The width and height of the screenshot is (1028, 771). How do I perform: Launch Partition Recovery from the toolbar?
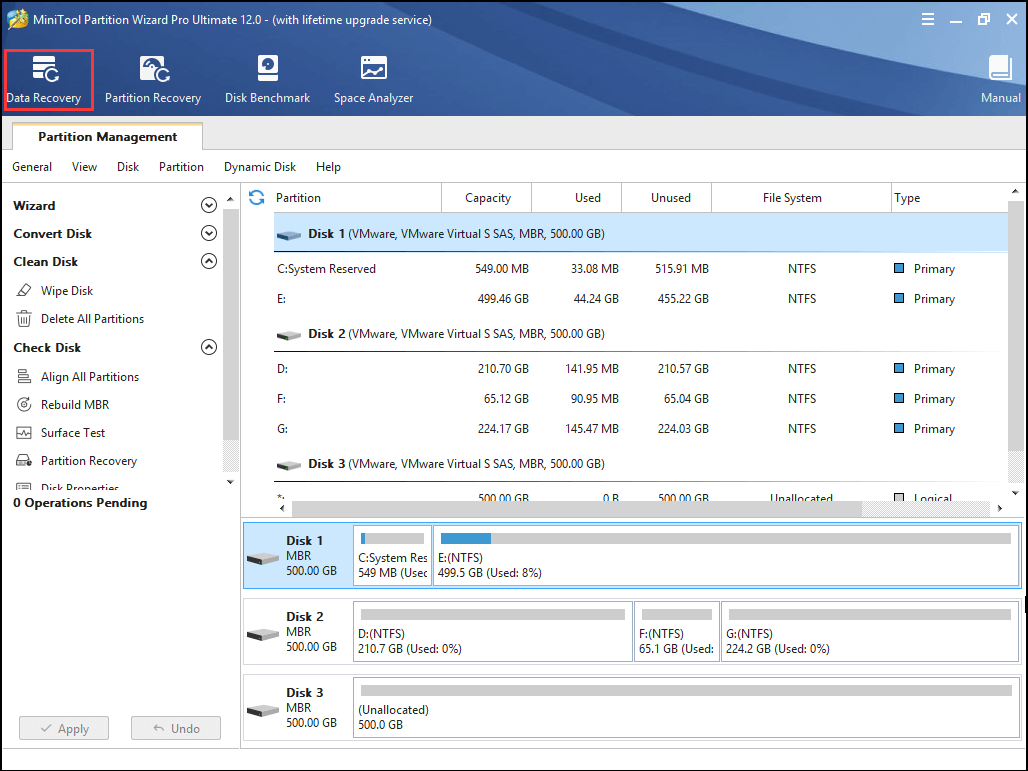tap(152, 79)
